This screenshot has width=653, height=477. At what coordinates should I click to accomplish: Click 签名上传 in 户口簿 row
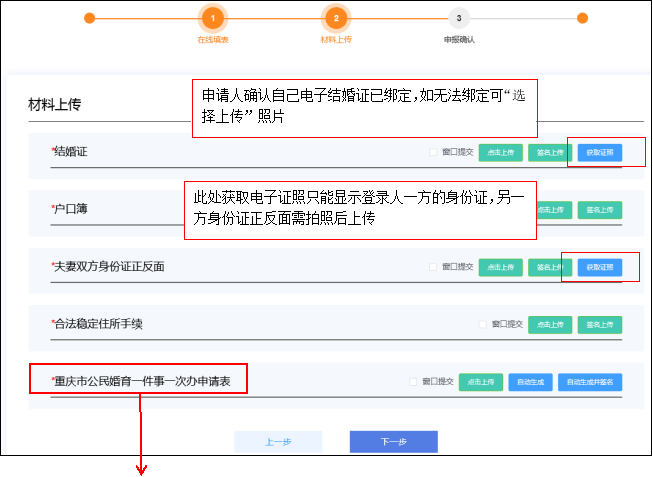point(600,210)
